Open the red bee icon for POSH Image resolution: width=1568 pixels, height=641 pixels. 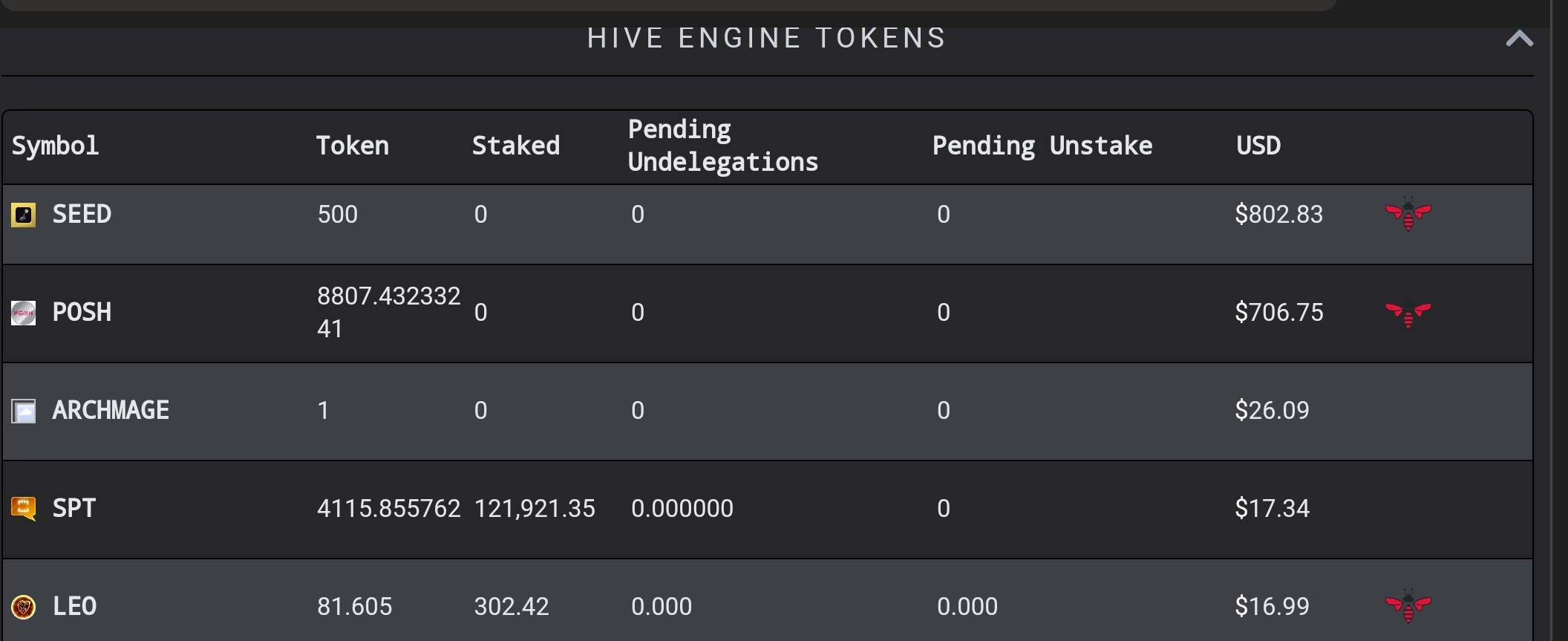click(x=1408, y=315)
